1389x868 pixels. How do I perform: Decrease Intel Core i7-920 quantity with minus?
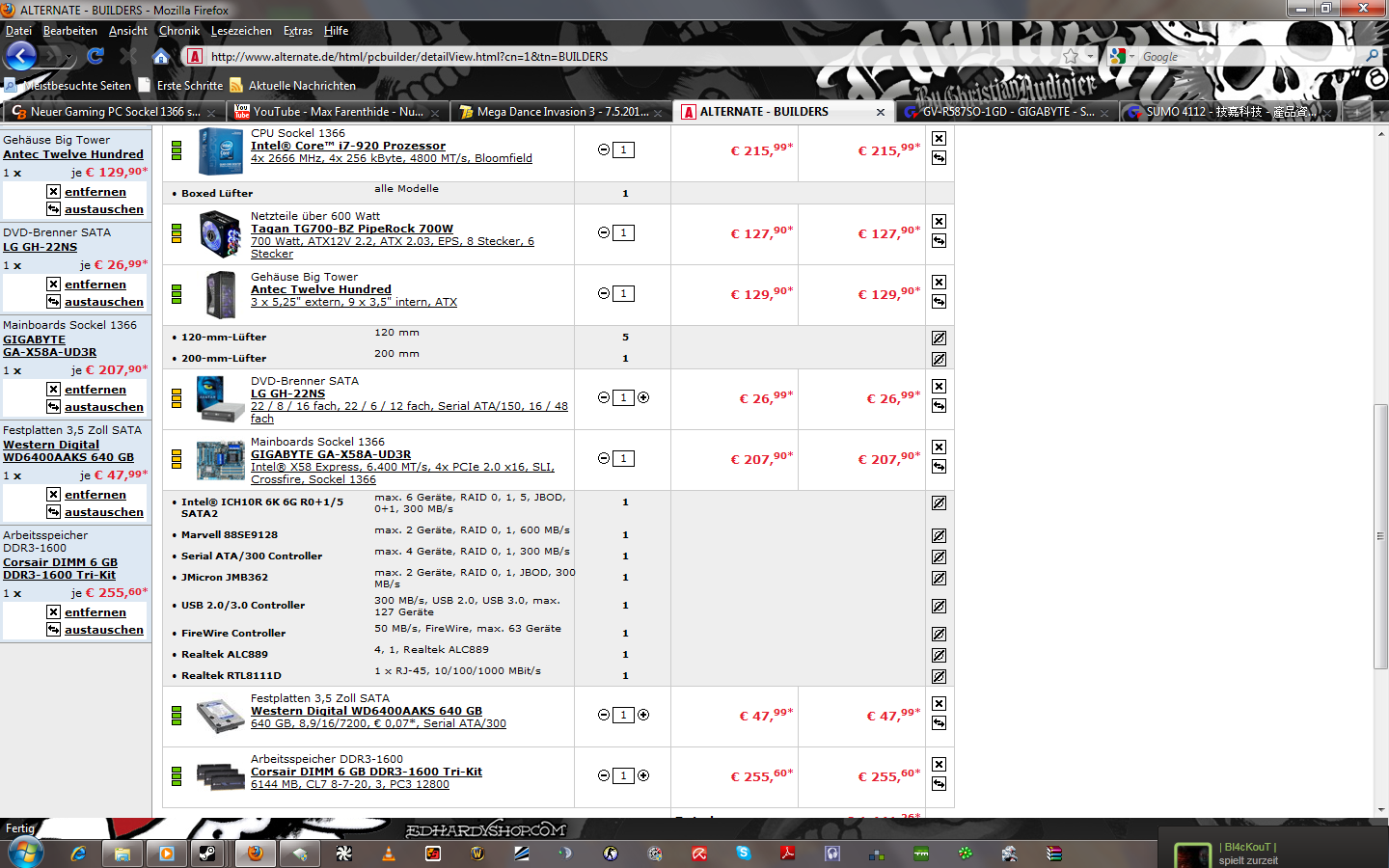(604, 149)
